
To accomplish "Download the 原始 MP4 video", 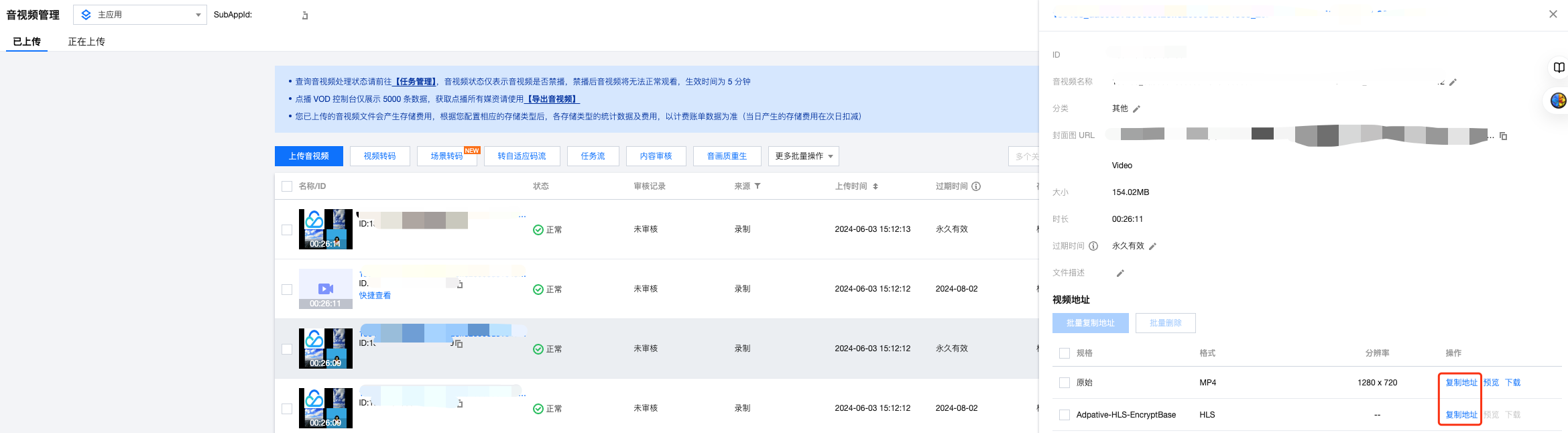I will [x=1513, y=383].
